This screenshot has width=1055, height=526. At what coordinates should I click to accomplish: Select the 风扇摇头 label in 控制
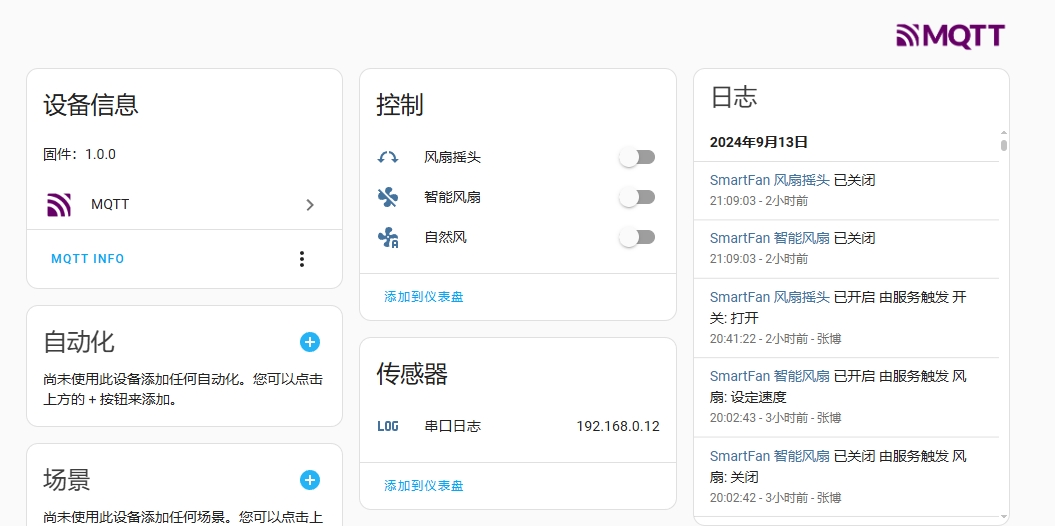pyautogui.click(x=452, y=157)
